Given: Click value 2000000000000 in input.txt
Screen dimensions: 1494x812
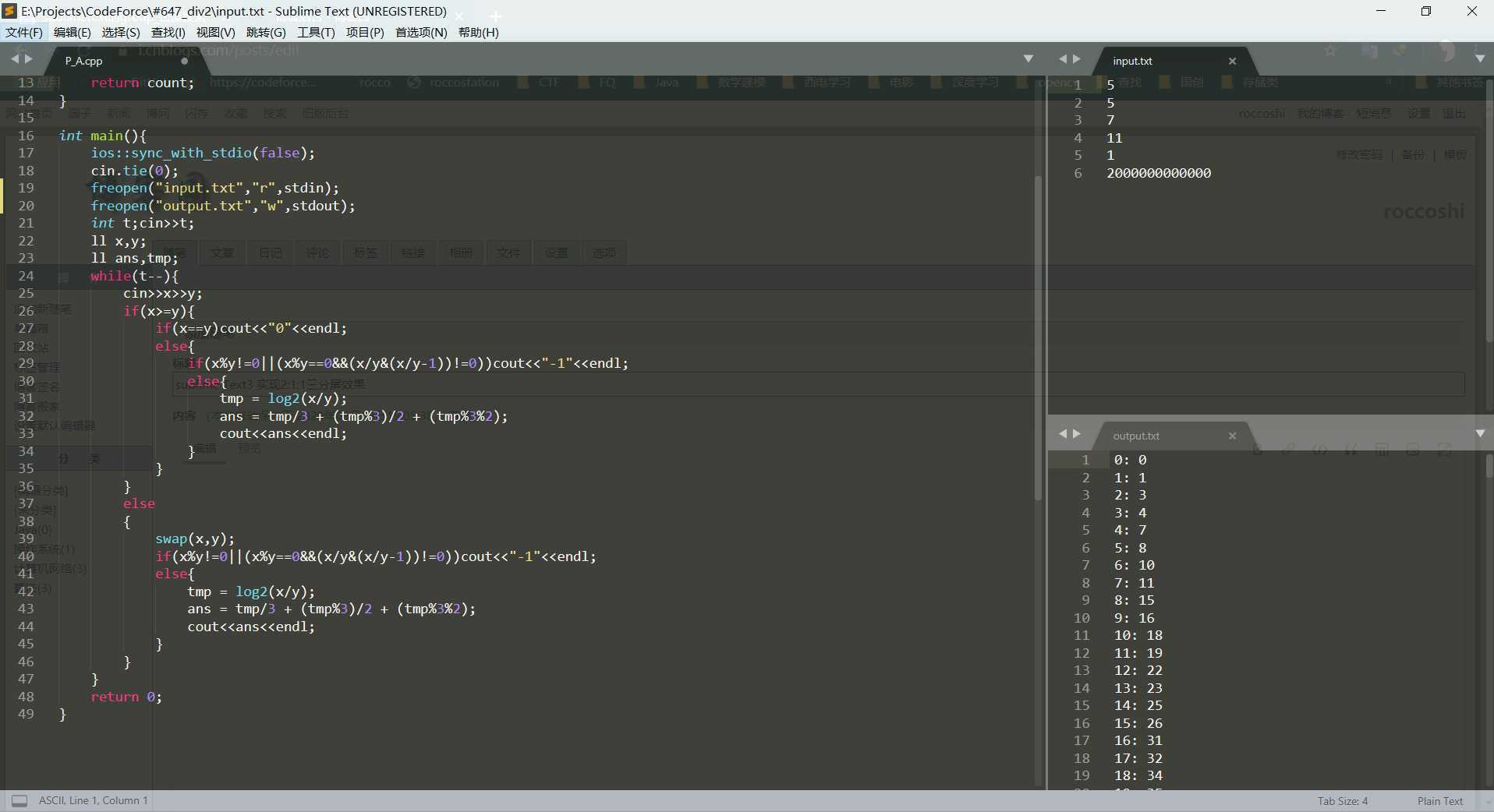Looking at the screenshot, I should (1159, 173).
